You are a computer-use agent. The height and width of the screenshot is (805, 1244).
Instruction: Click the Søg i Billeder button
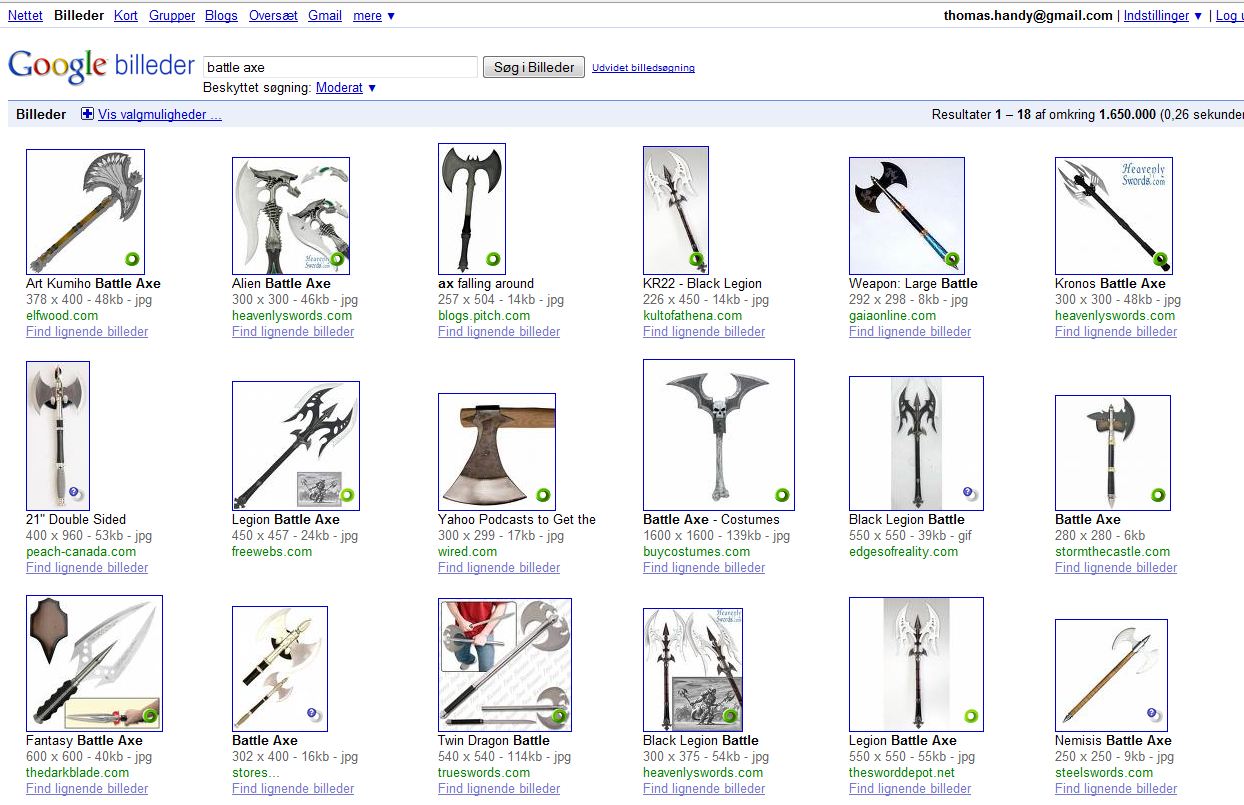534,67
